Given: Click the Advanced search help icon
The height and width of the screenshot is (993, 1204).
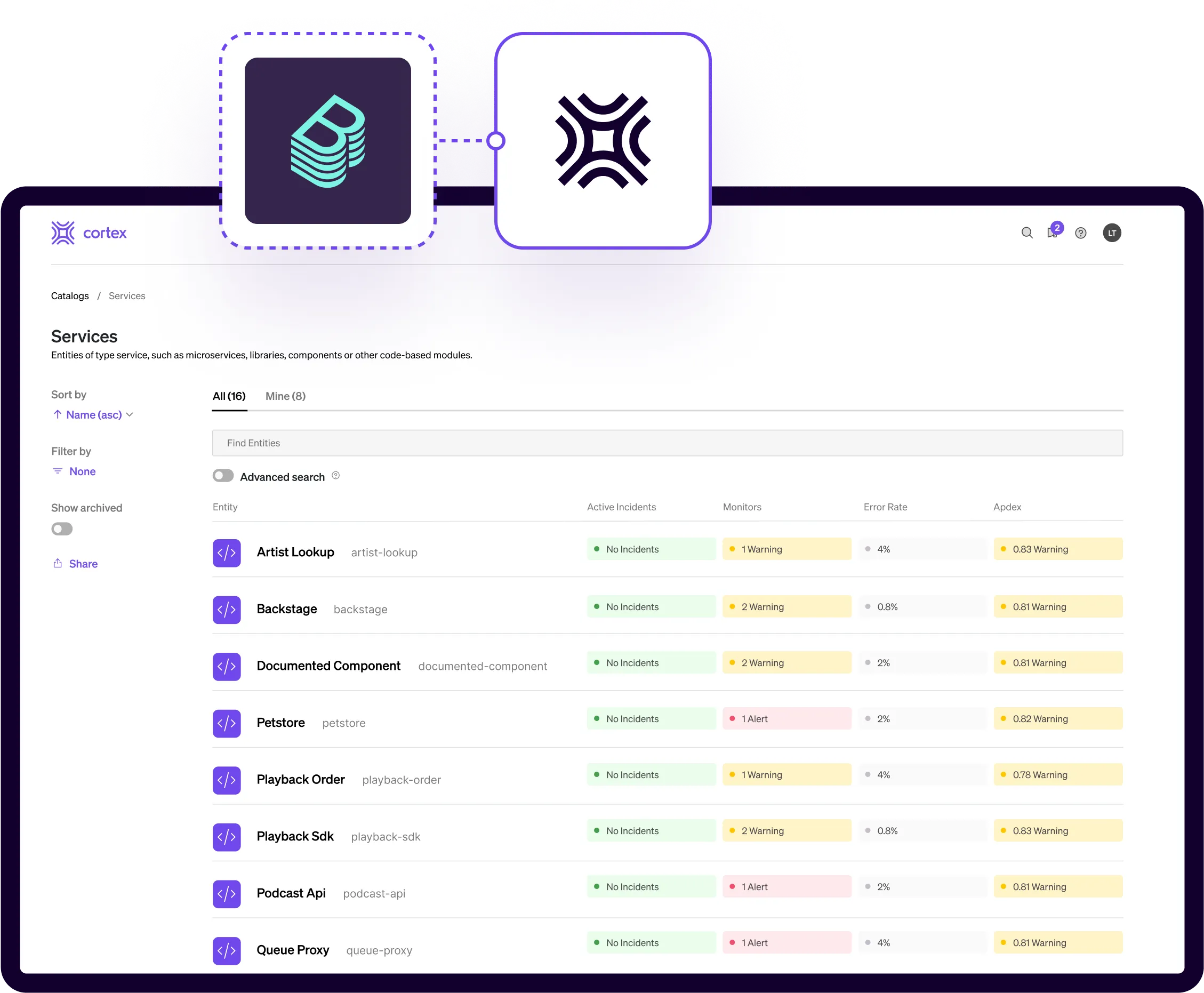Looking at the screenshot, I should tap(336, 475).
